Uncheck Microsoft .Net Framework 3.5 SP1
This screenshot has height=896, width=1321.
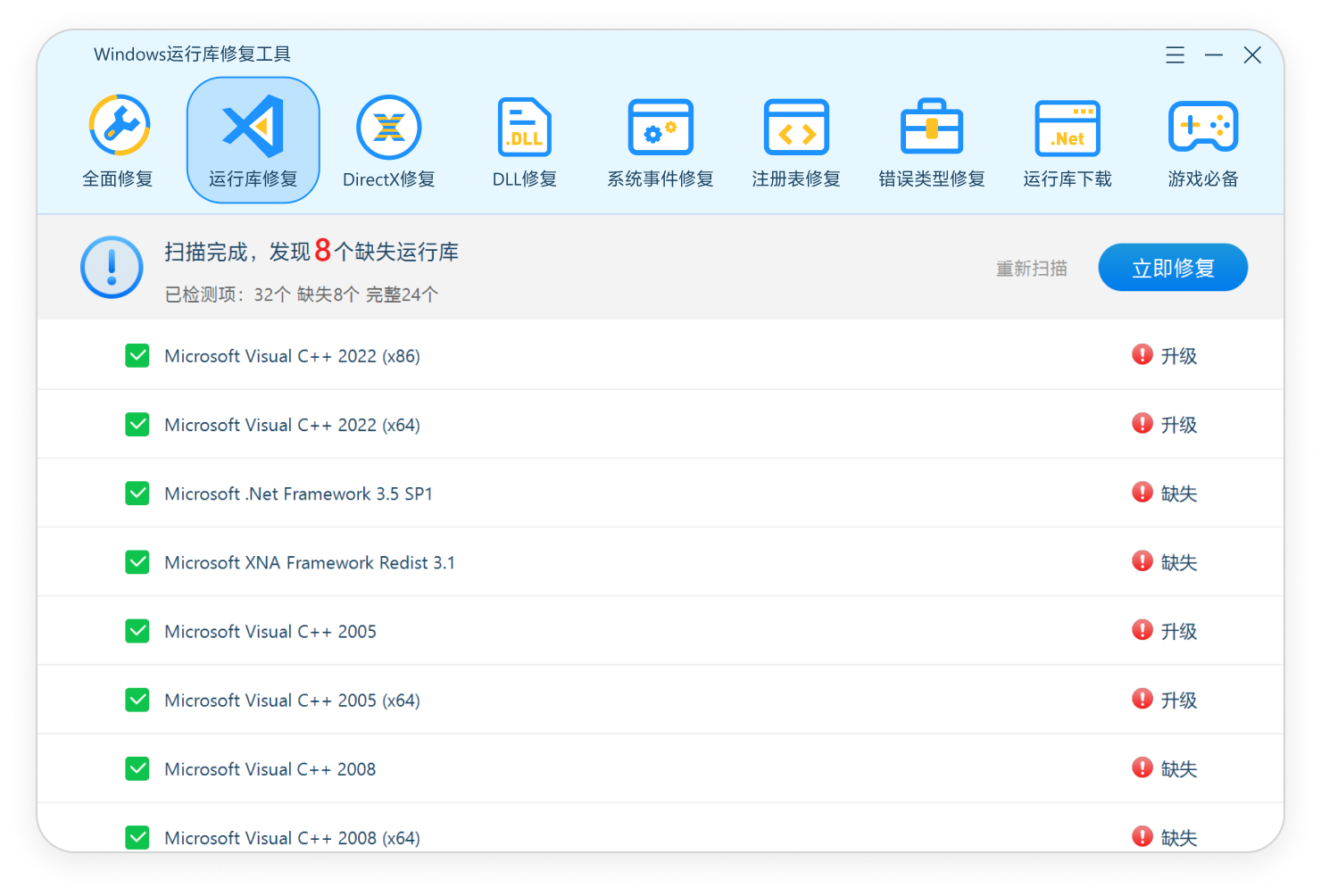point(137,493)
